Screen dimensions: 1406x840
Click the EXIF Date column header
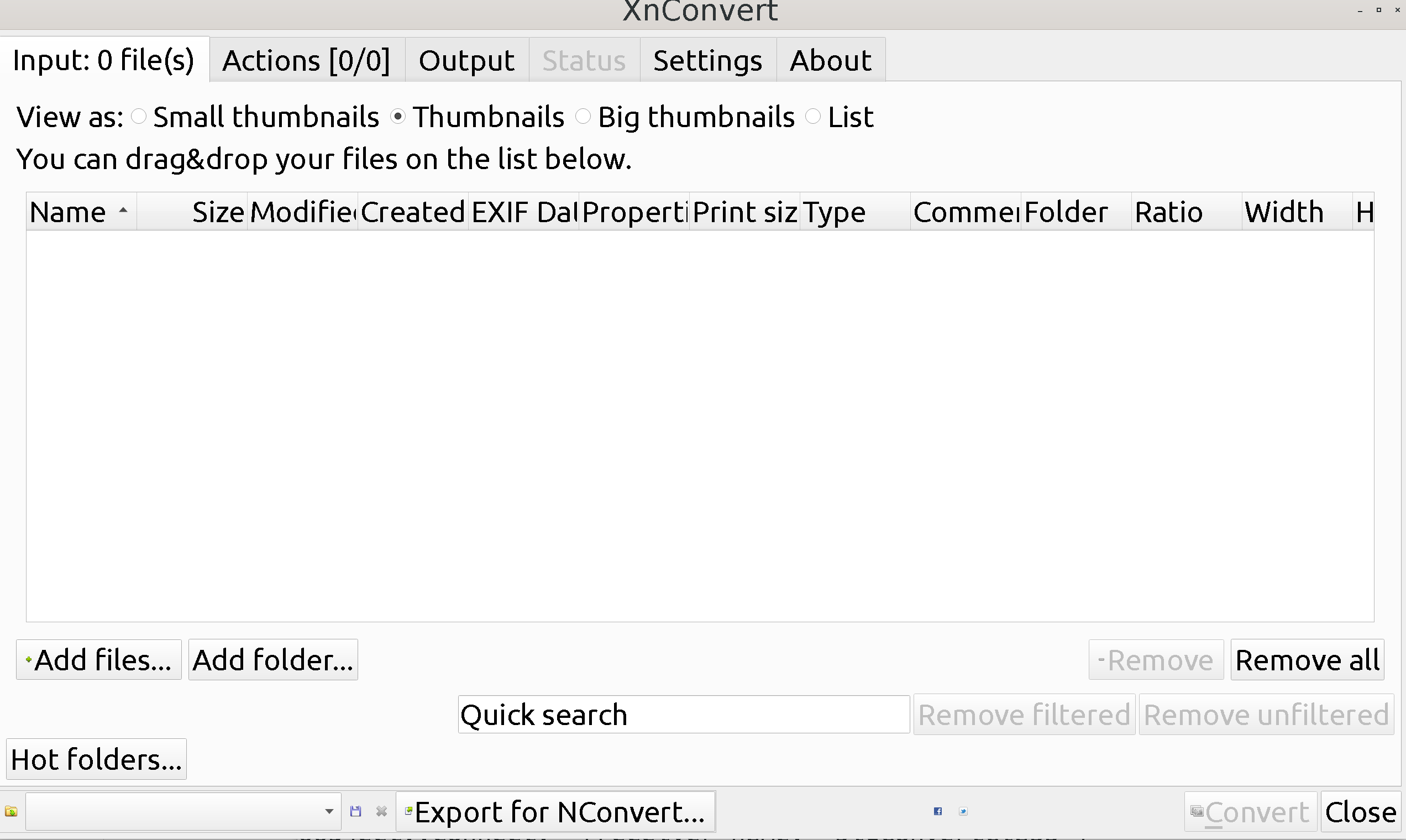click(523, 212)
